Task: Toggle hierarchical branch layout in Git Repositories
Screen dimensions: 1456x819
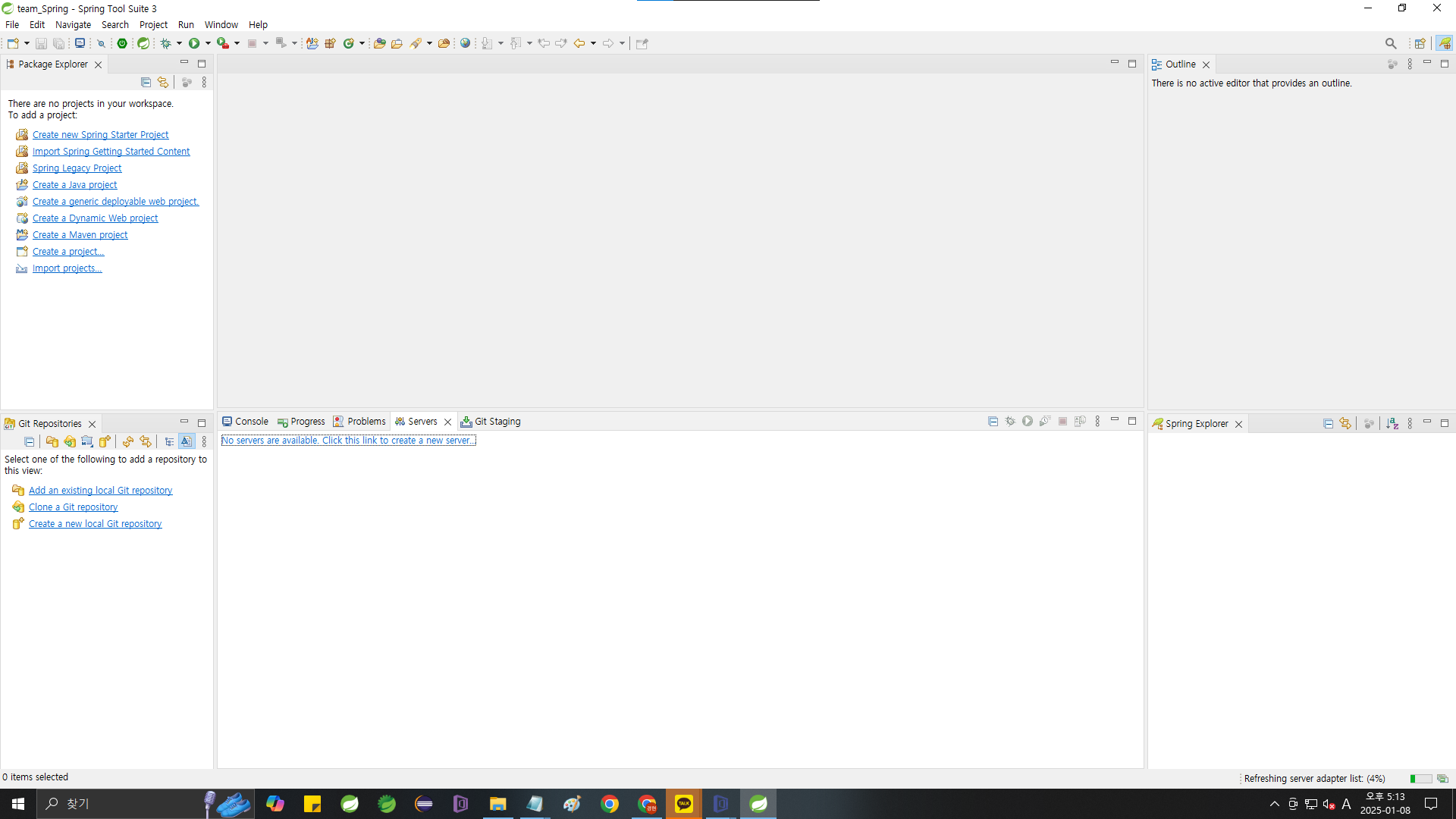Action: pyautogui.click(x=169, y=441)
